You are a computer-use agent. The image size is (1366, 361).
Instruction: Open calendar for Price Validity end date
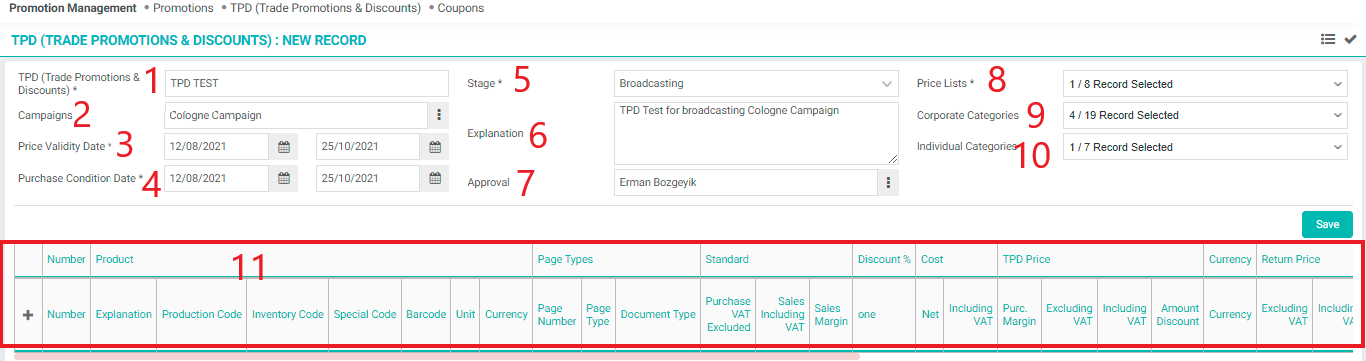tap(435, 147)
